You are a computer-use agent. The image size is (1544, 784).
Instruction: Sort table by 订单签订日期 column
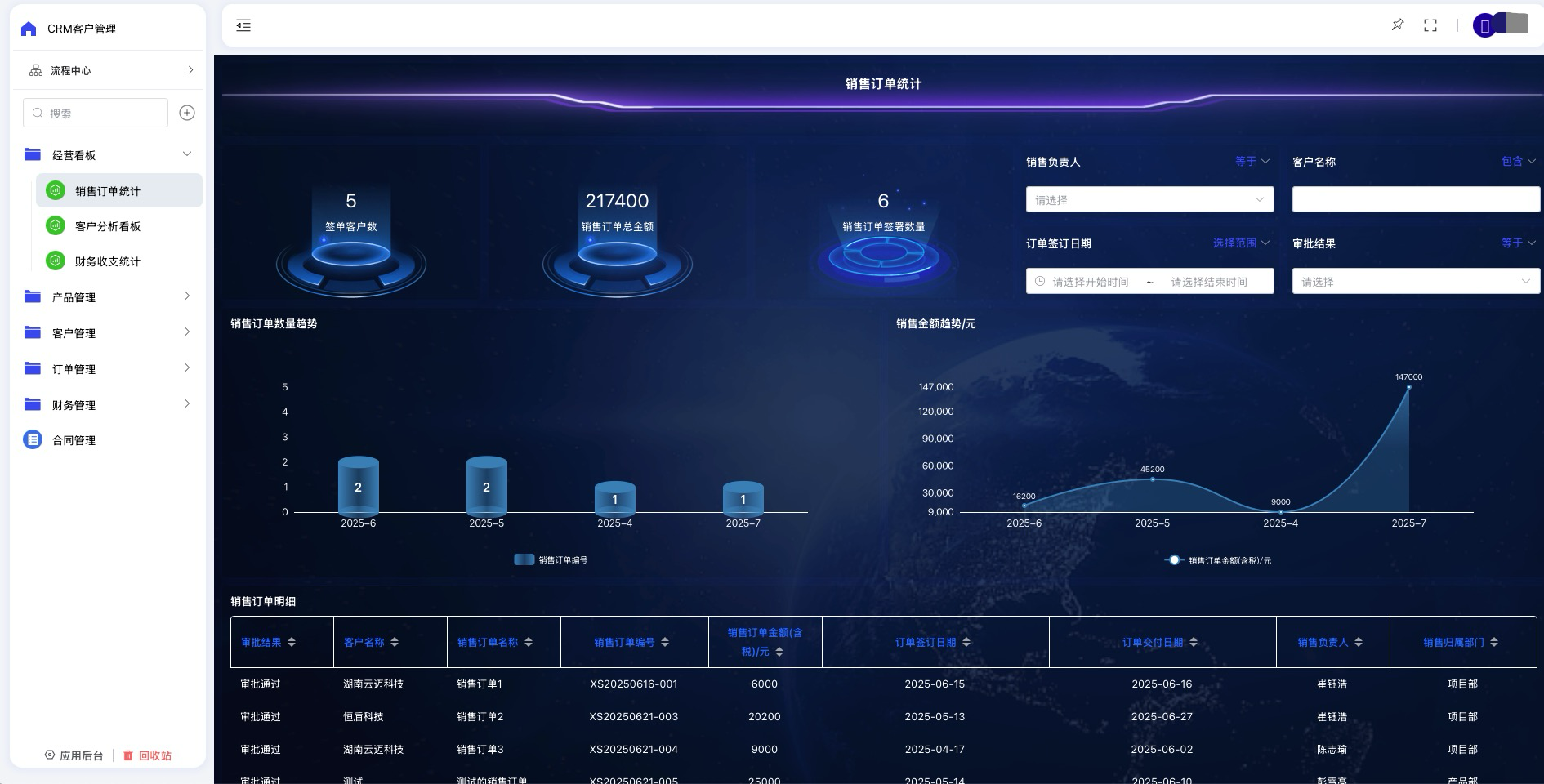(x=966, y=642)
